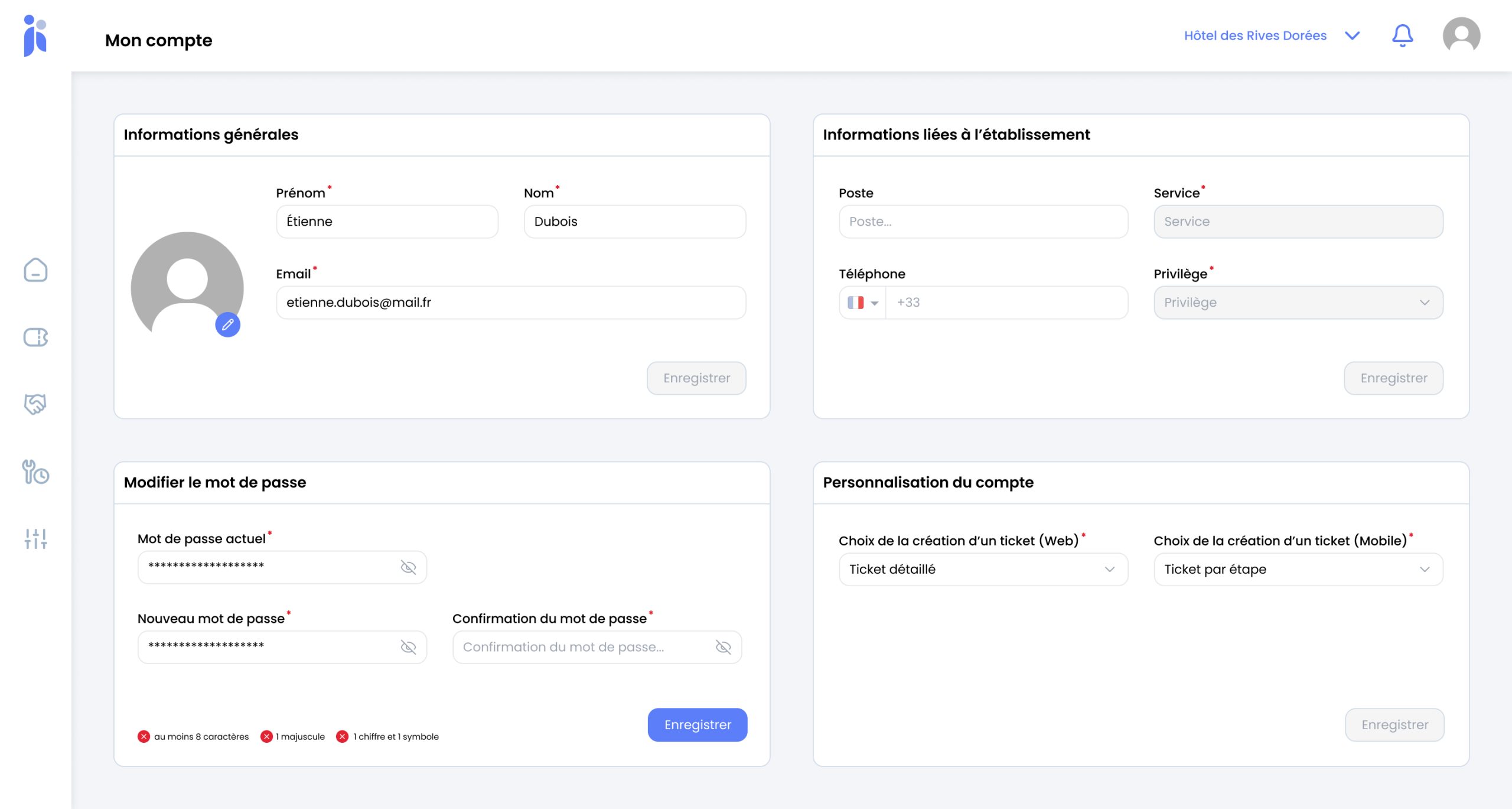1512x809 pixels.
Task: Open the tickets icon in sidebar
Action: [35, 337]
